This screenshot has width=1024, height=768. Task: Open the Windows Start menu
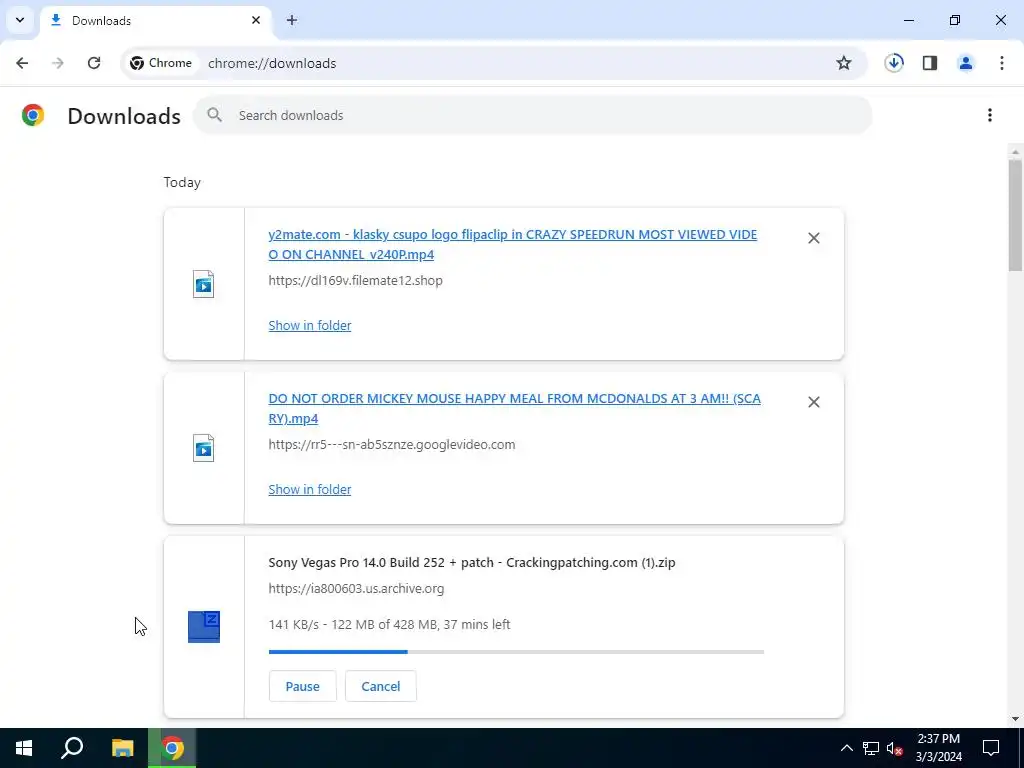point(24,748)
